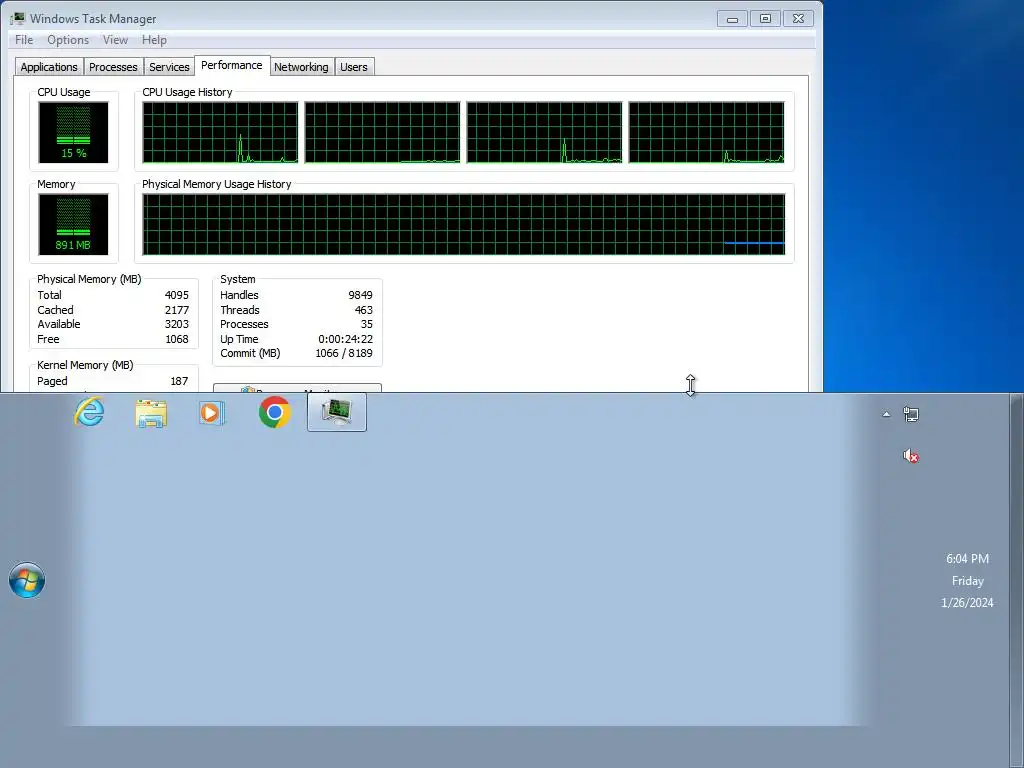Click the 6:04 PM clock
The height and width of the screenshot is (768, 1024).
(x=967, y=559)
